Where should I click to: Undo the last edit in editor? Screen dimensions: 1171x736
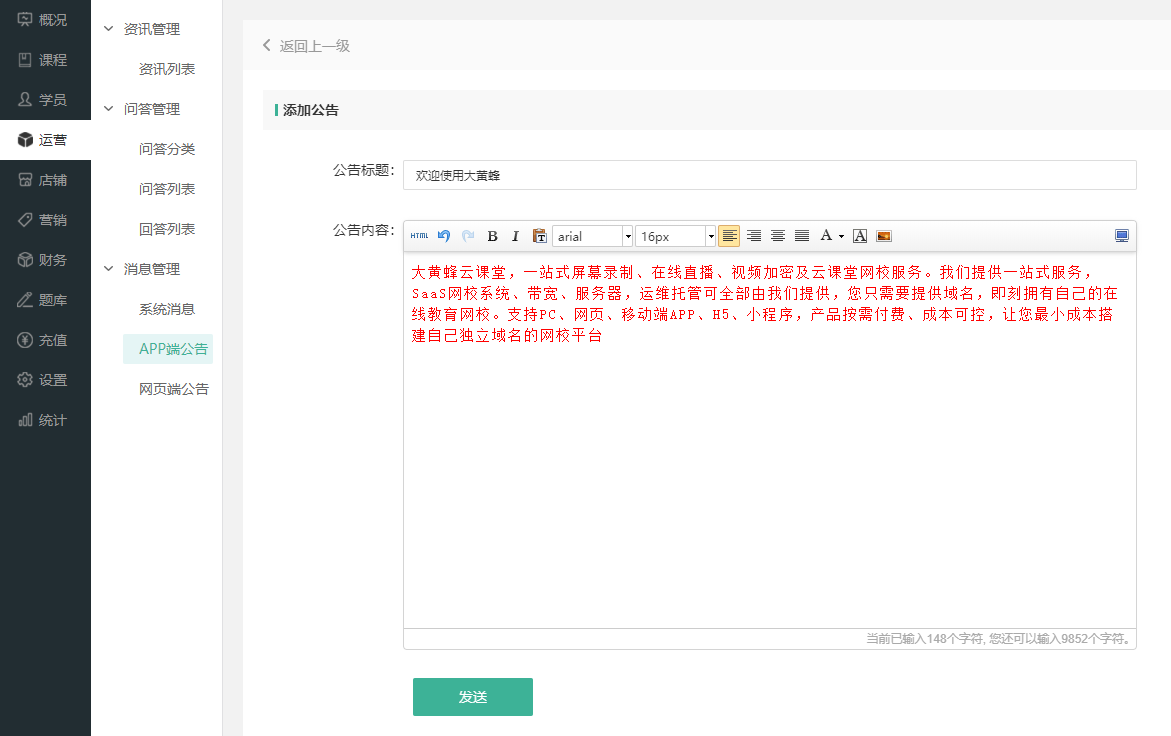point(444,236)
